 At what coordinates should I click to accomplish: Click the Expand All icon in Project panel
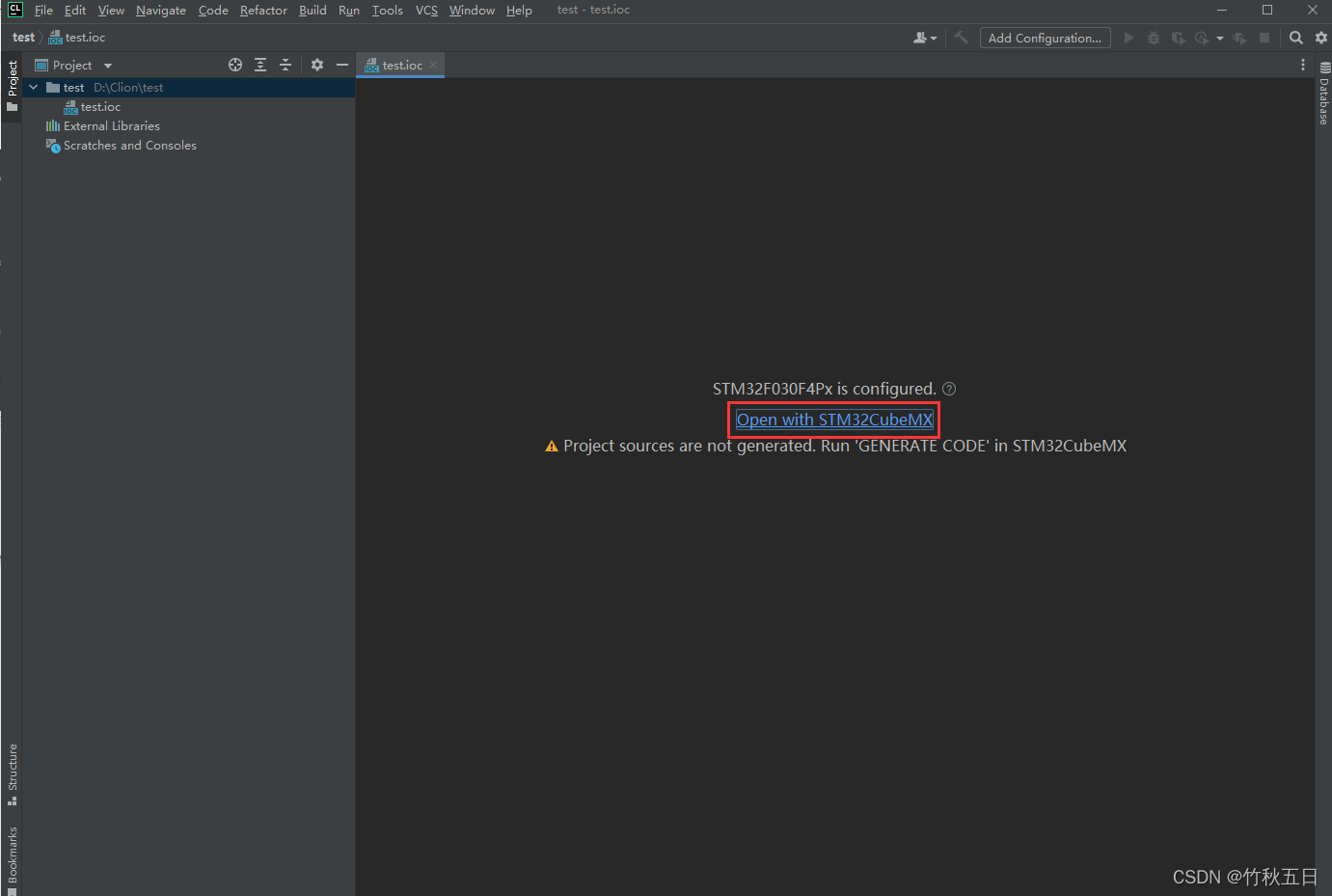pos(260,65)
